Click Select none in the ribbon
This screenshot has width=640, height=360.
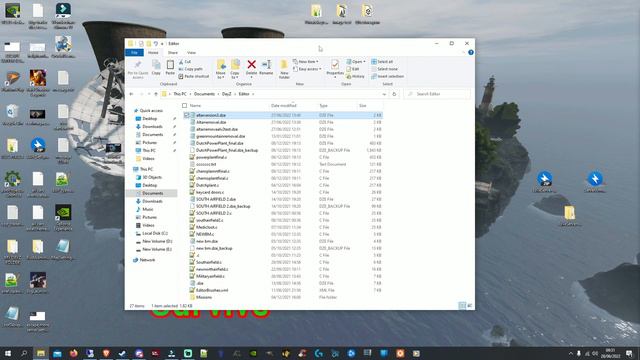click(x=384, y=69)
